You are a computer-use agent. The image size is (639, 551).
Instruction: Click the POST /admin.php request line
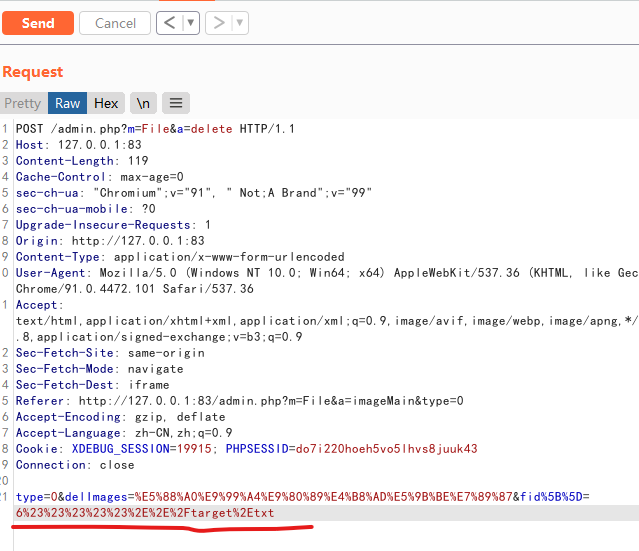click(x=155, y=129)
